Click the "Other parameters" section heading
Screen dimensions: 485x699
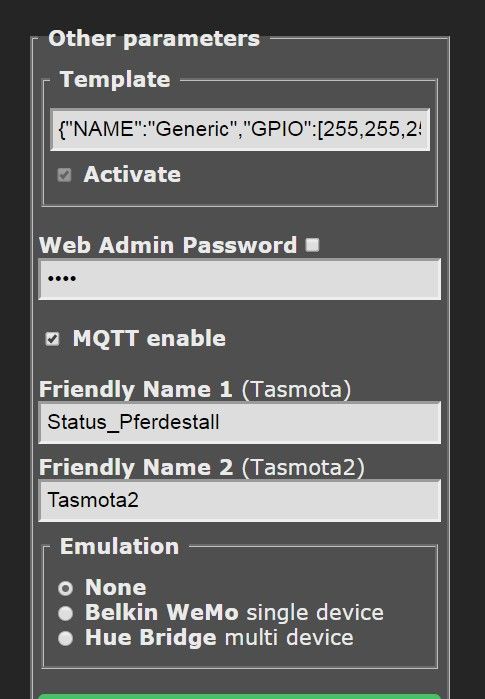(x=154, y=38)
